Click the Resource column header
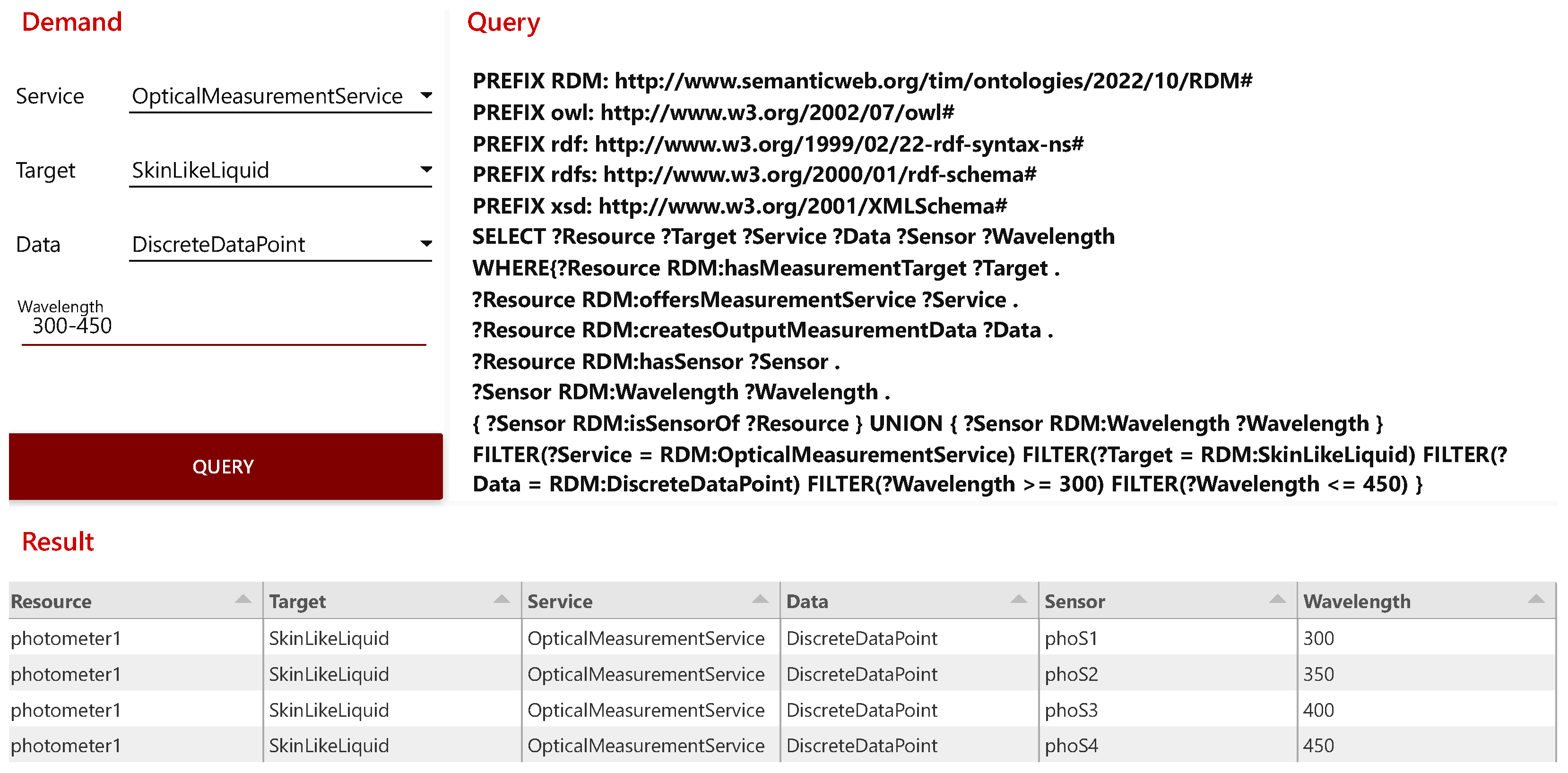This screenshot has width=1568, height=773. click(x=52, y=601)
